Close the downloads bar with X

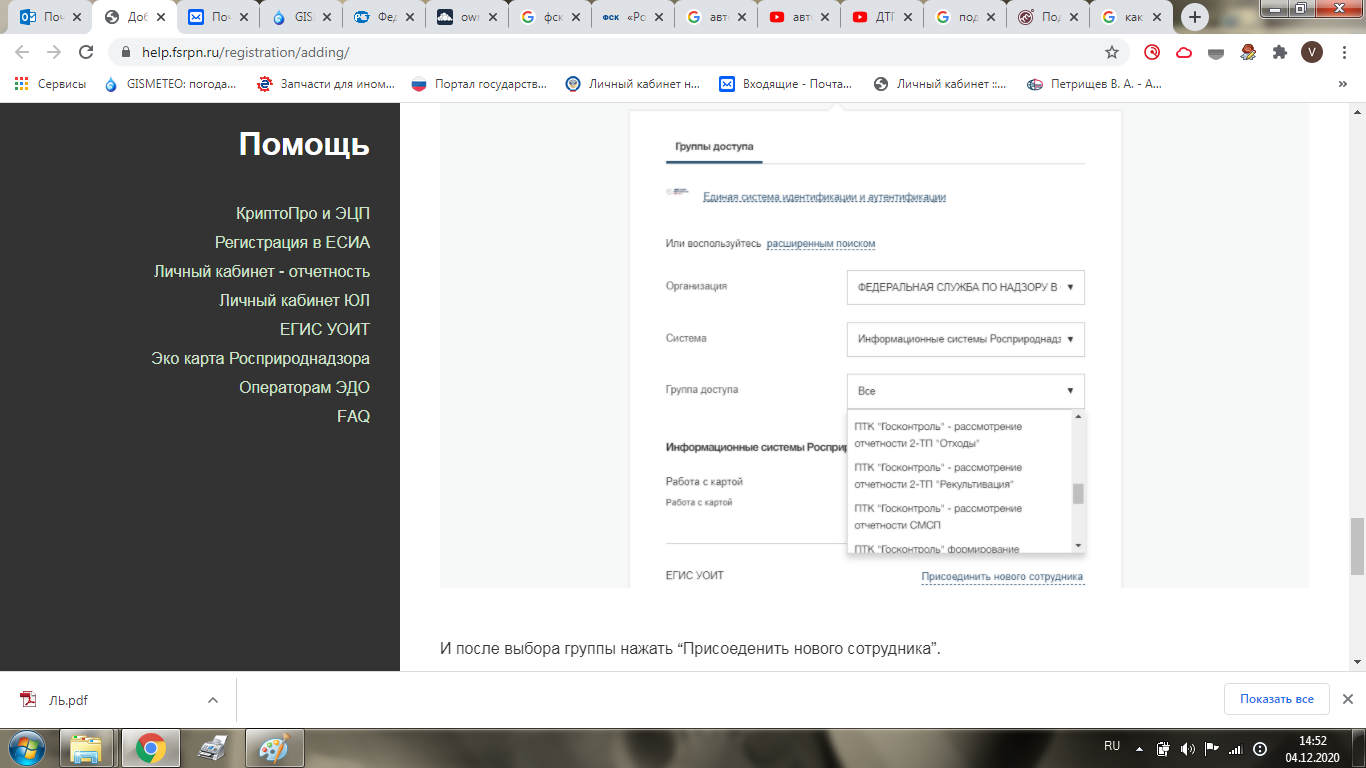click(x=1347, y=699)
